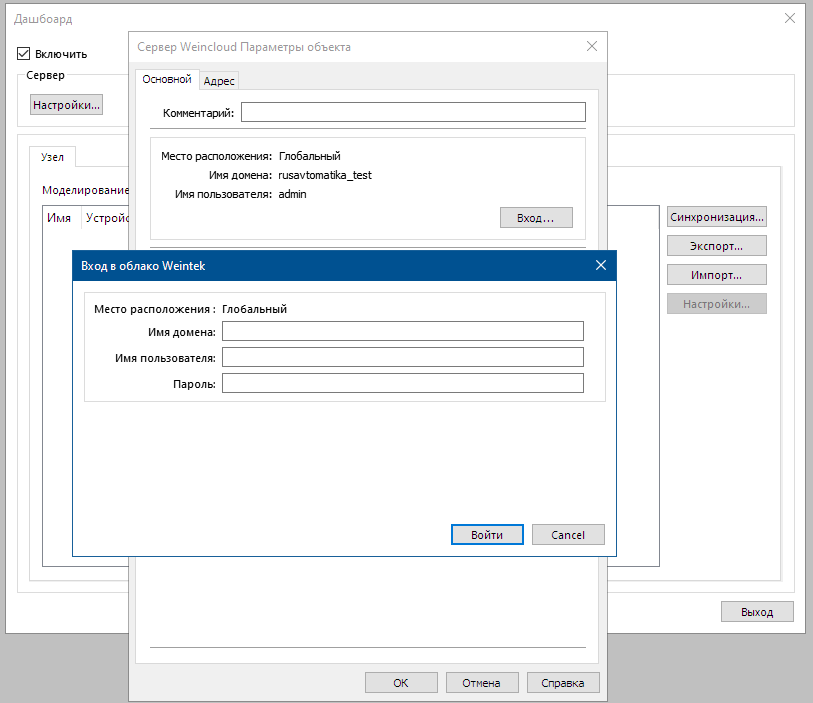Click the Моделирование label in Дашбоард
The height and width of the screenshot is (703, 813).
click(x=85, y=190)
